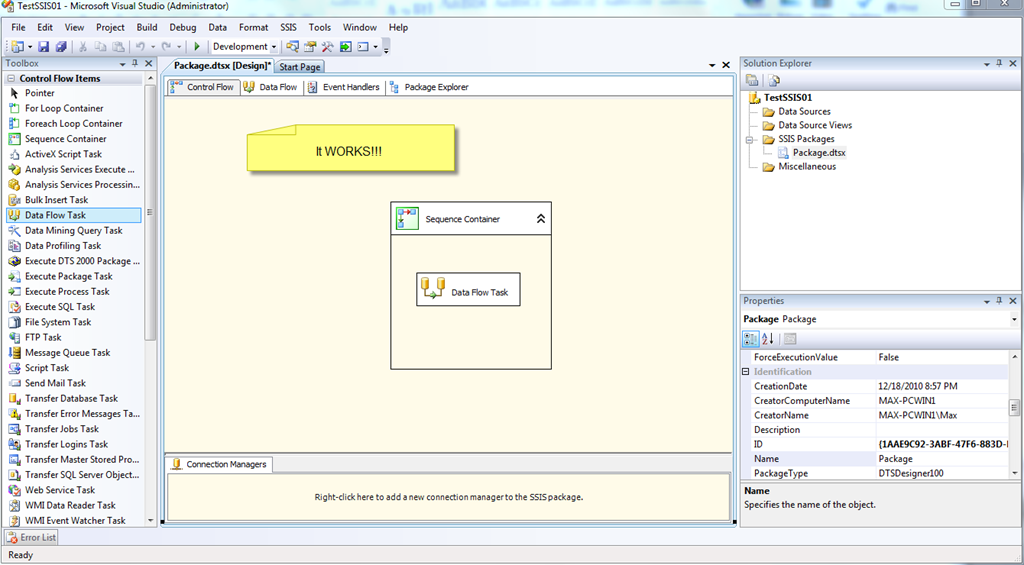Screen dimensions: 1024x565
Task: Collapse the SSIS Packages tree node
Action: coord(748,139)
